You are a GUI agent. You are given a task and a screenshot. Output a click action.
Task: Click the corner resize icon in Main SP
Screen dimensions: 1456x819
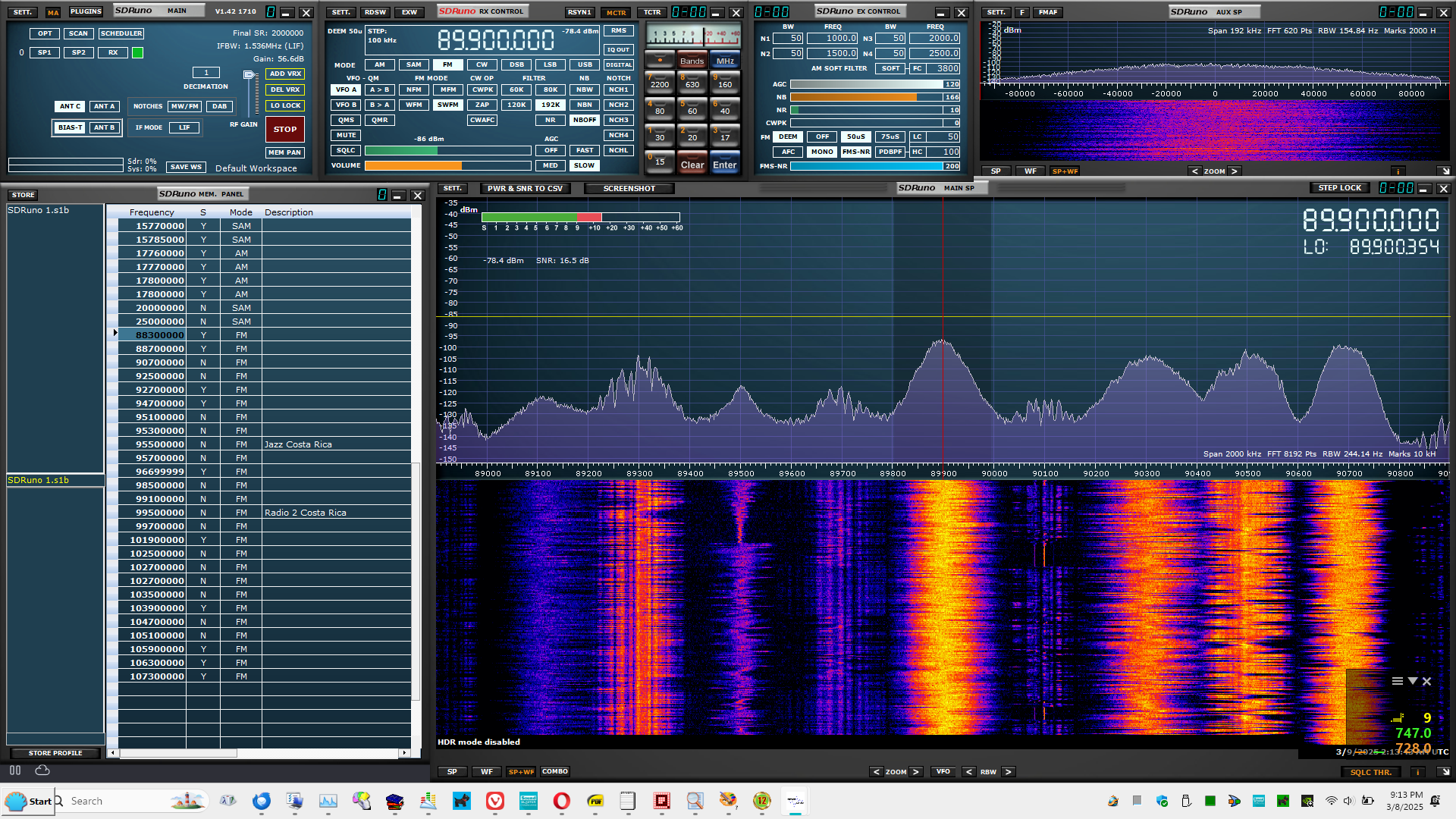pyautogui.click(x=1445, y=772)
